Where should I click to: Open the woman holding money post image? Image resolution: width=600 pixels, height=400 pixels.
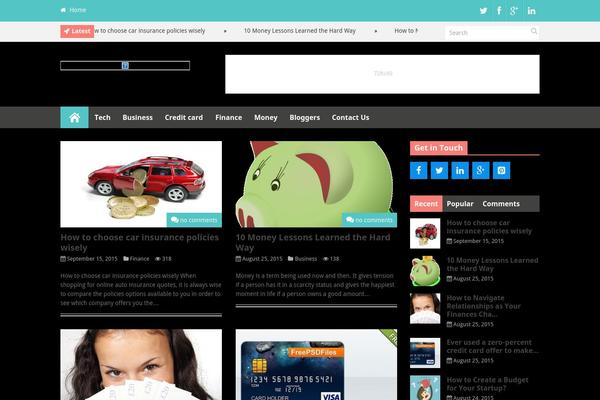coord(141,364)
